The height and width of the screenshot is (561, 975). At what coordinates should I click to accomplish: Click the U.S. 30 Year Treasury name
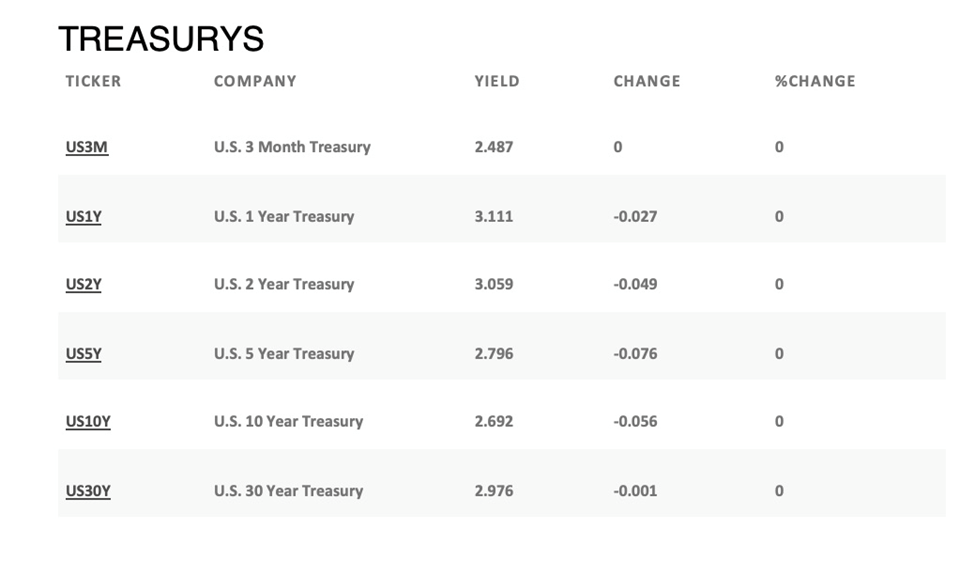point(288,490)
